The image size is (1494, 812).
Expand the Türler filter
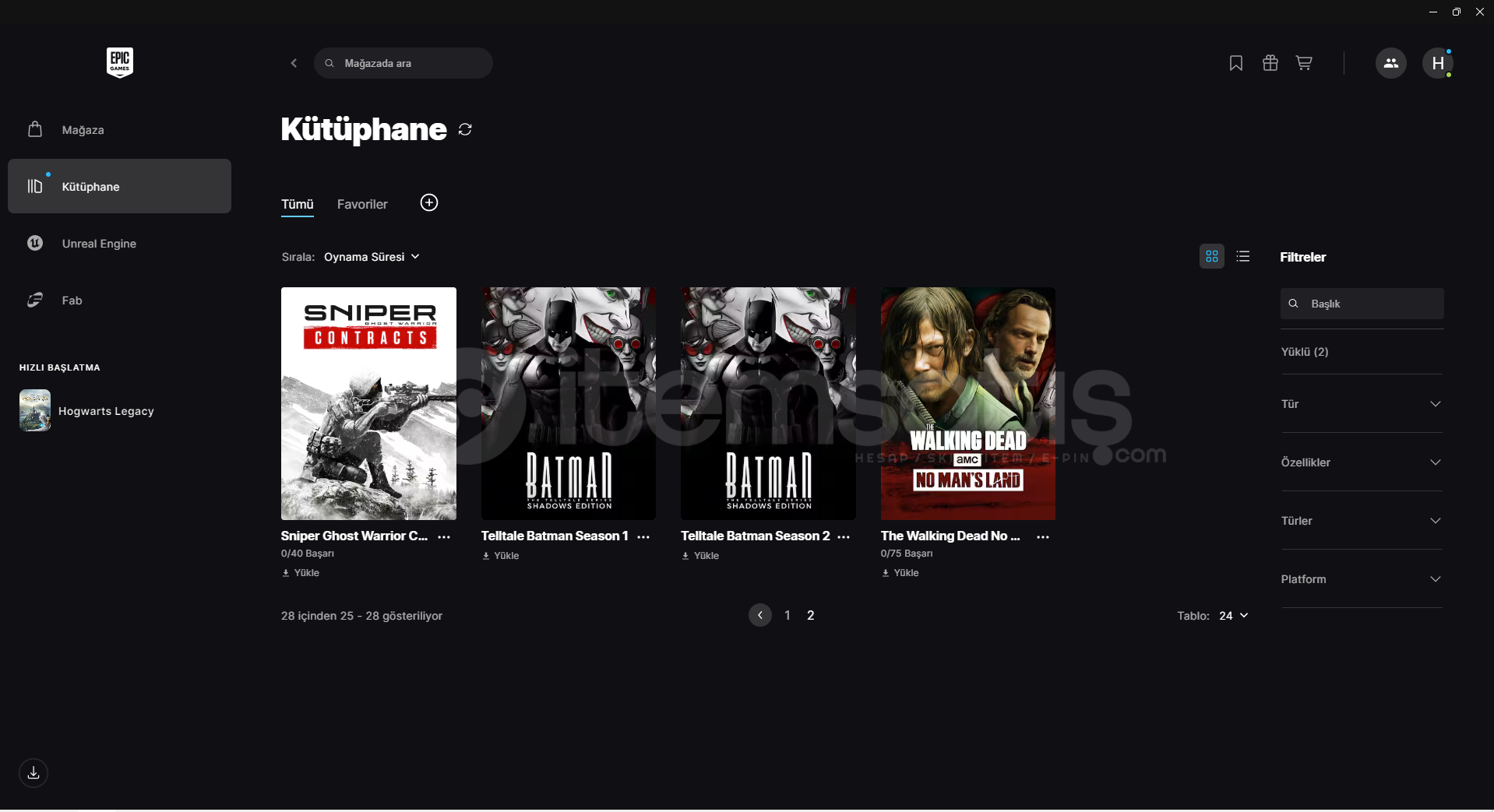point(1362,521)
